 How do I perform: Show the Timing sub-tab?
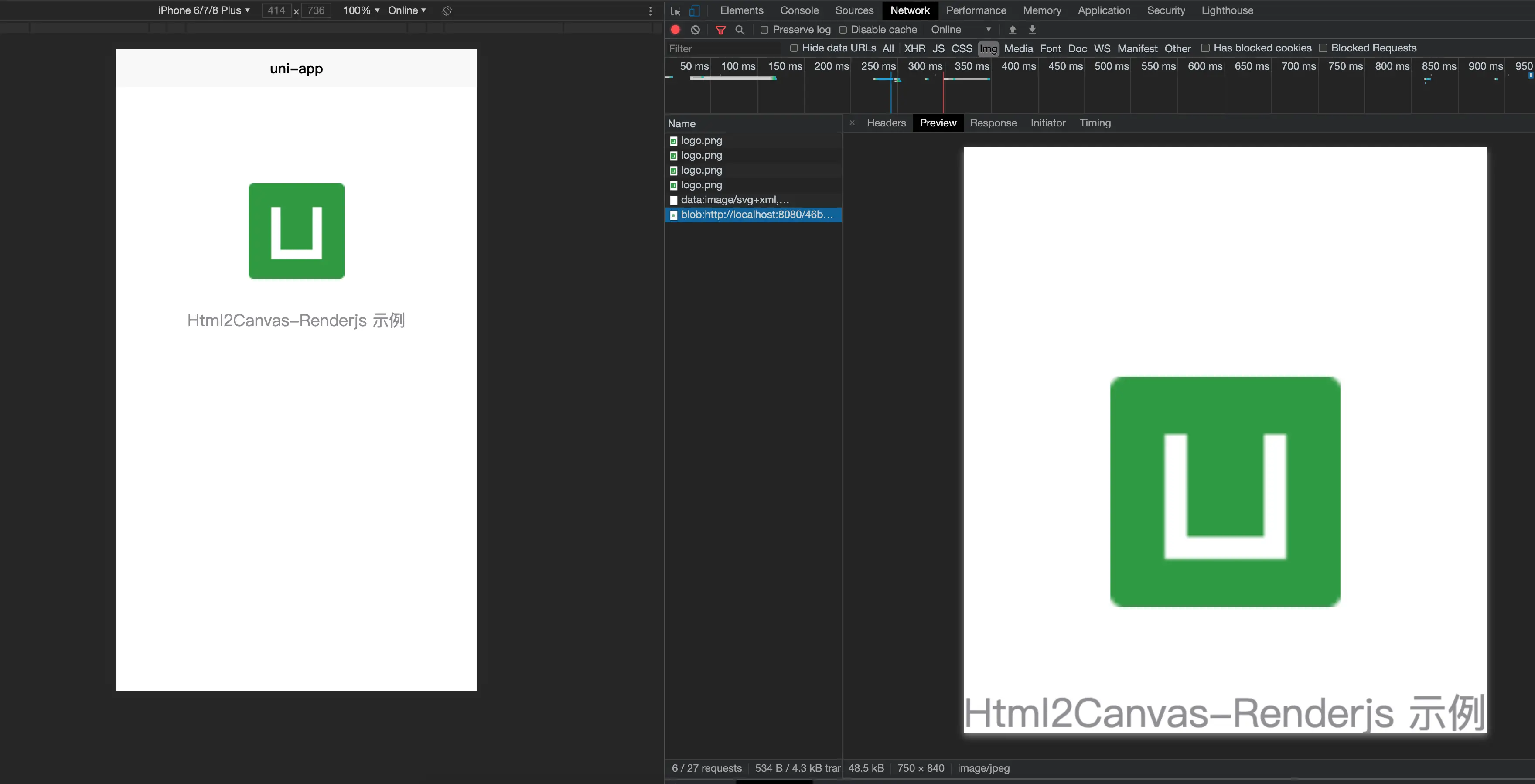1095,123
